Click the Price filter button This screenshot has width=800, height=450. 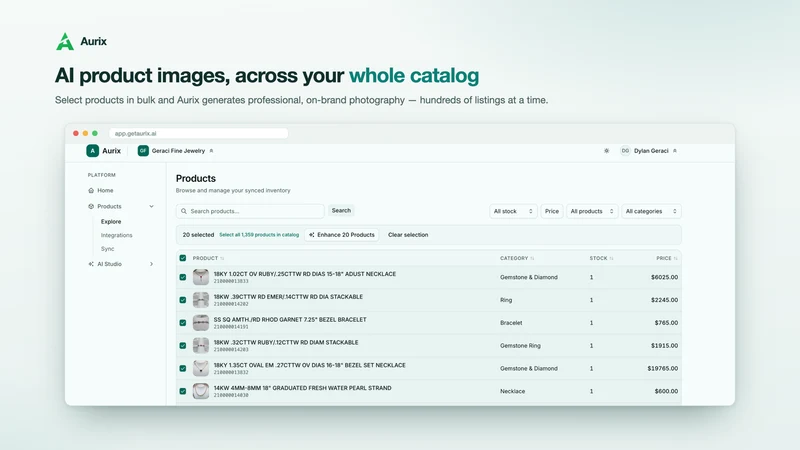tap(552, 211)
